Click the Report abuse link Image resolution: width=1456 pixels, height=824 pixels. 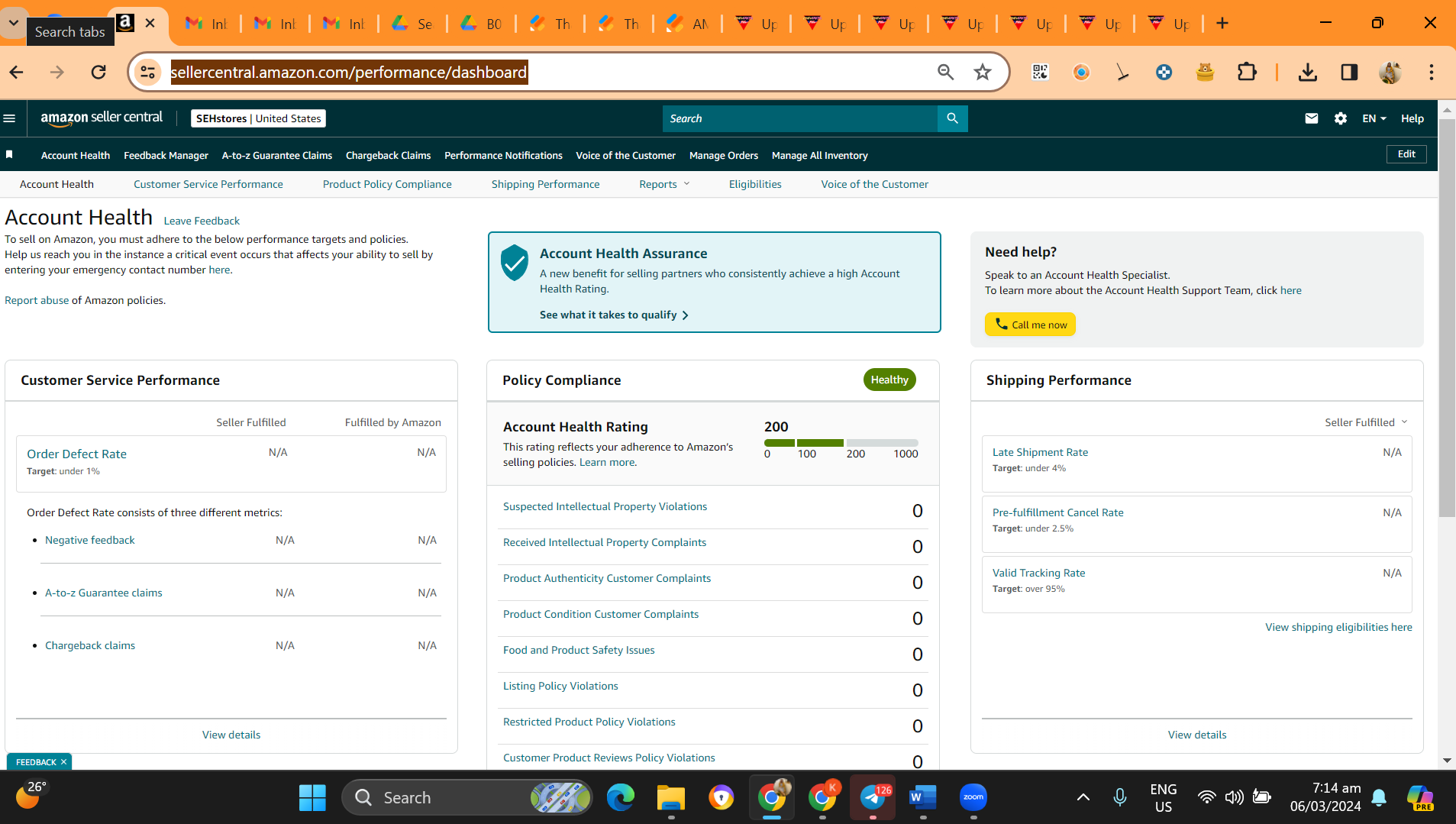[37, 300]
